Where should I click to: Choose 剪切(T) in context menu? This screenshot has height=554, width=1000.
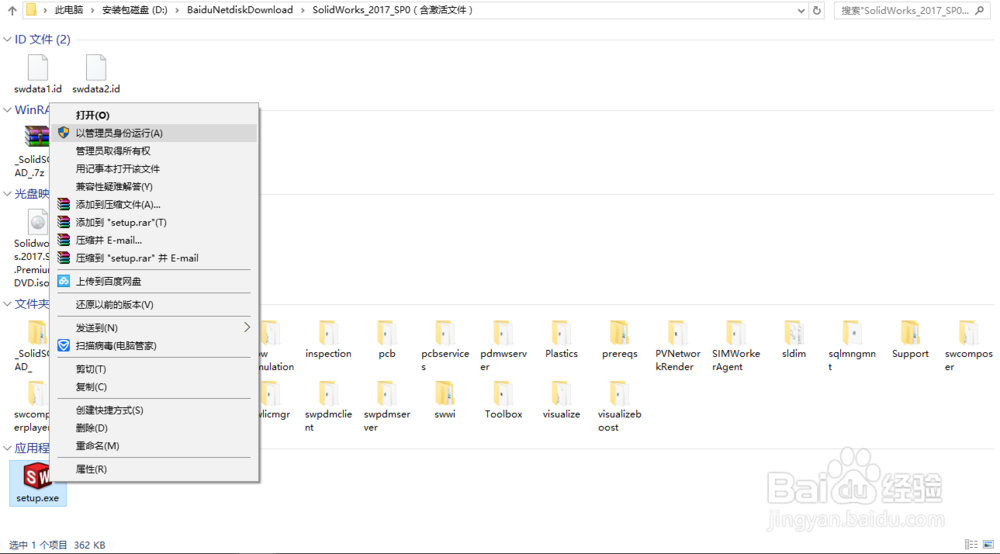[x=154, y=369]
